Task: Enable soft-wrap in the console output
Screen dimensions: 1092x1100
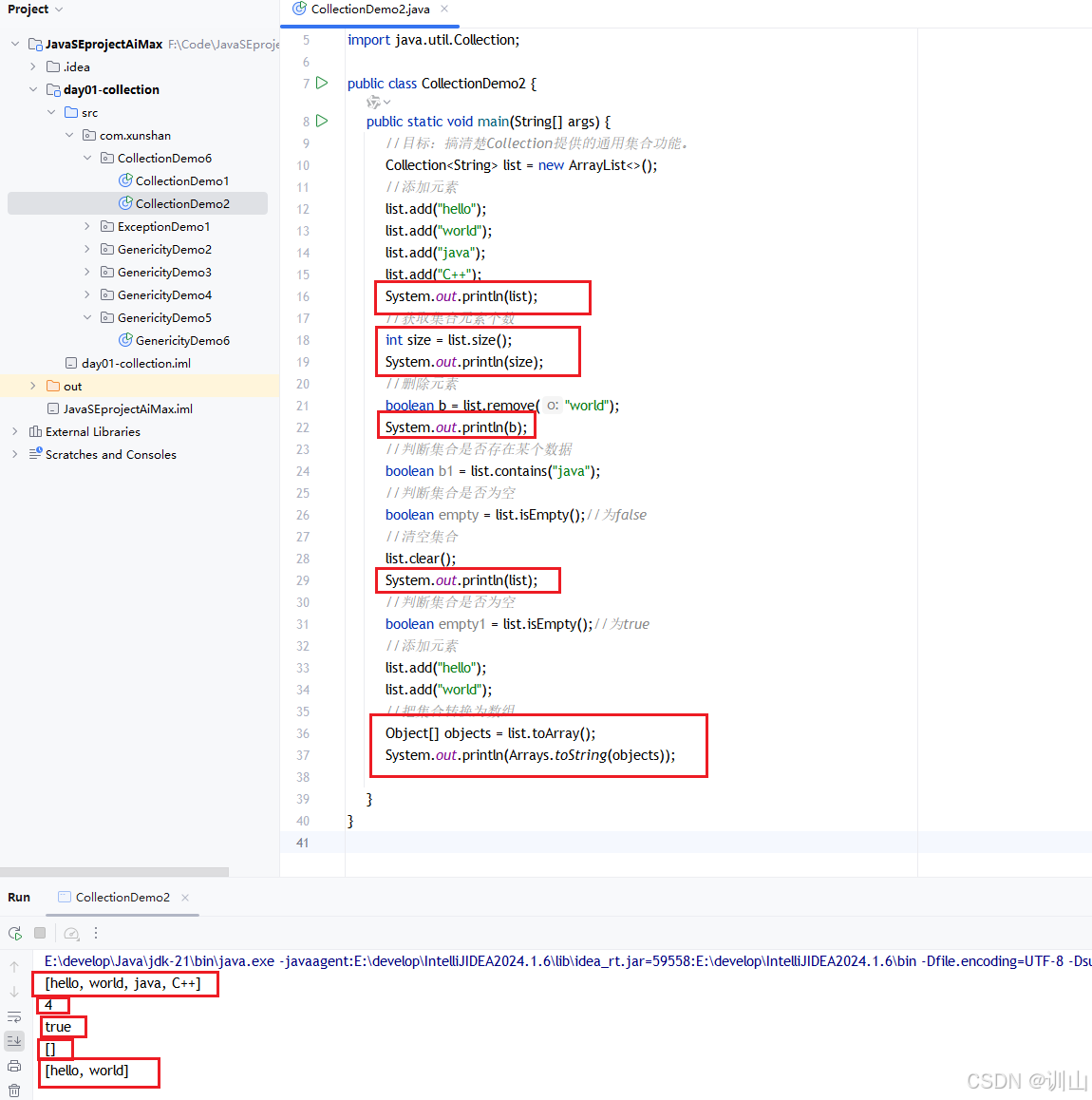Action: pyautogui.click(x=14, y=1015)
